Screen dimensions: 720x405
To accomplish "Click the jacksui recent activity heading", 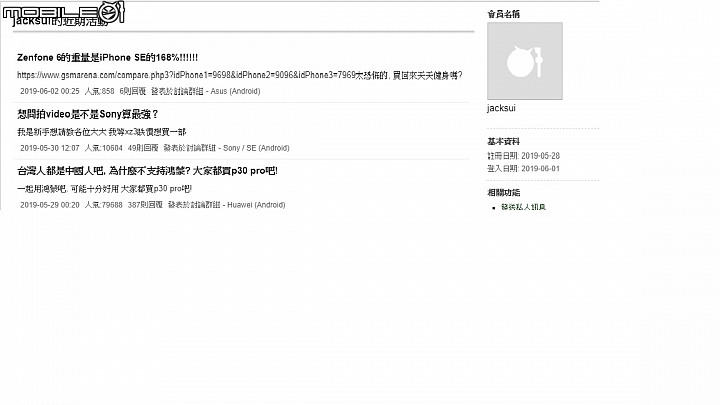I will click(61, 21).
